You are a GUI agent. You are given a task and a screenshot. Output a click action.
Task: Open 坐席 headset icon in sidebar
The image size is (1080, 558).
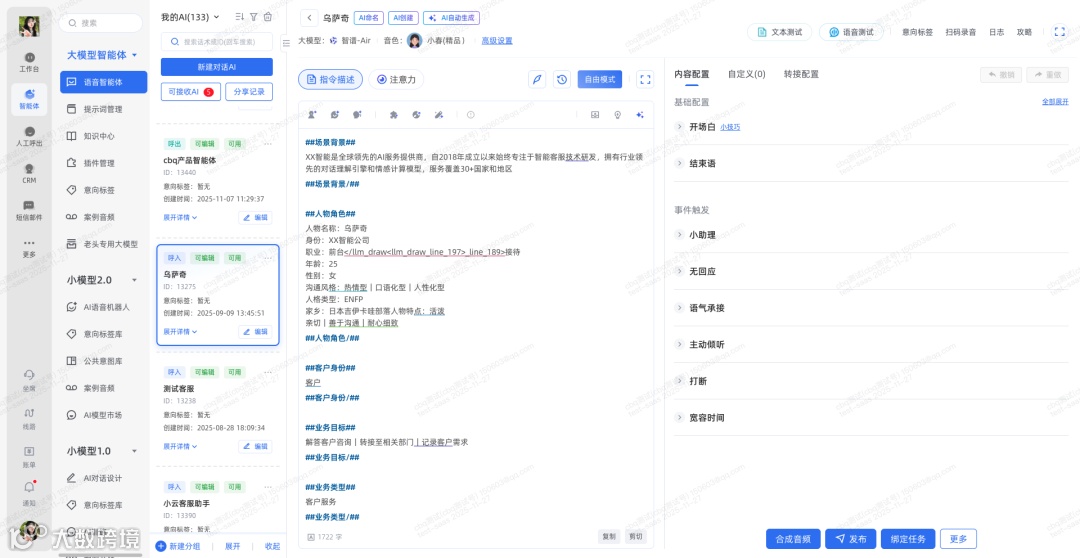29,380
